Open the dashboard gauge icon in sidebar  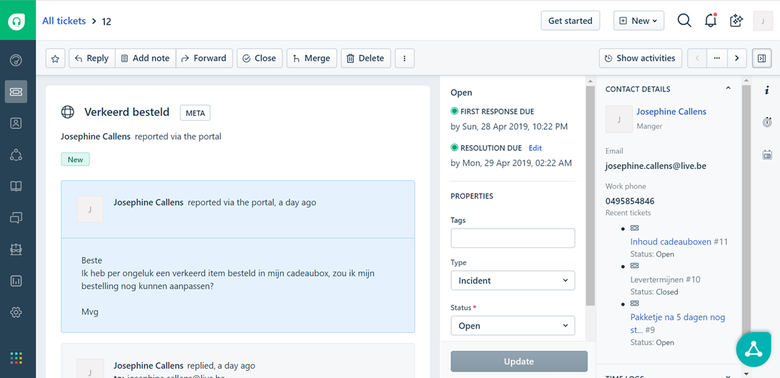(16, 60)
